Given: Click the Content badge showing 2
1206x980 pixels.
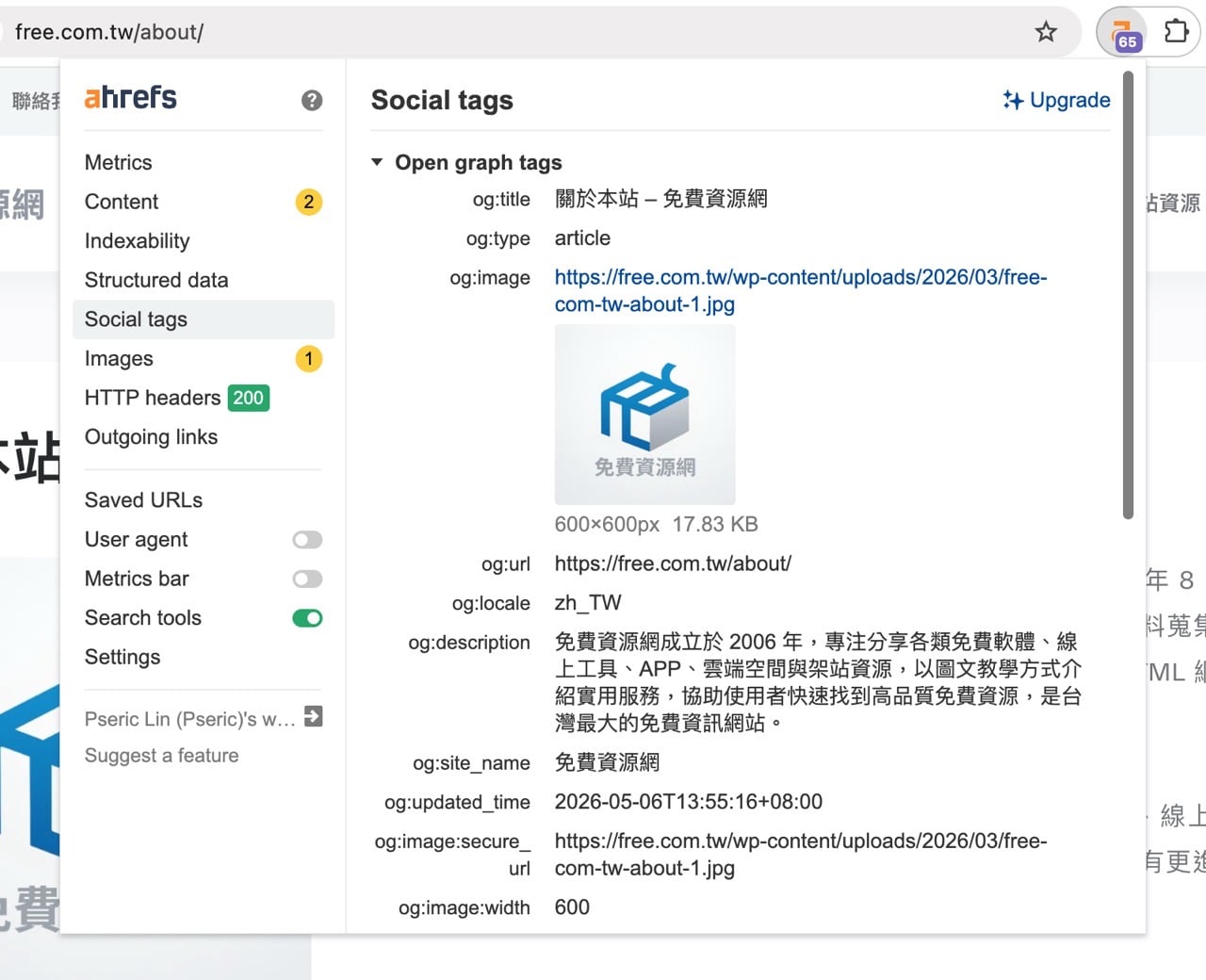Looking at the screenshot, I should click(x=309, y=202).
